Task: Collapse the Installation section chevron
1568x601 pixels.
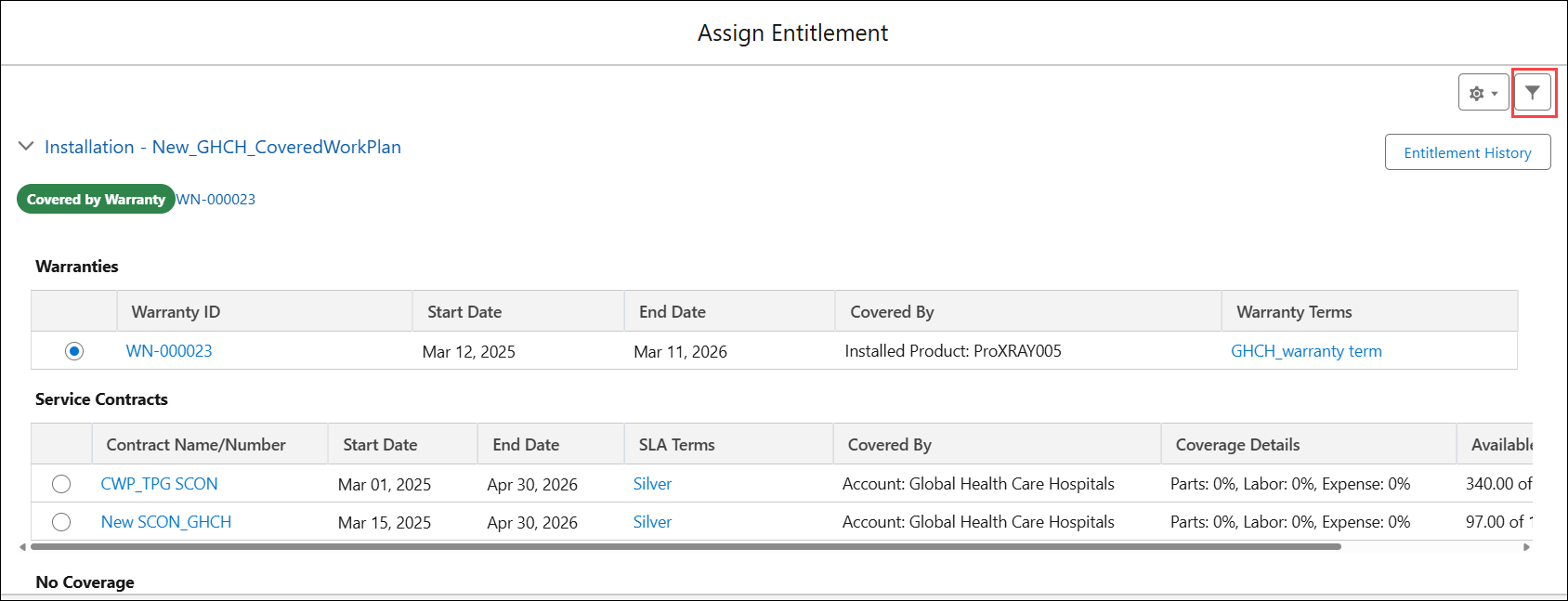Action: 26,147
